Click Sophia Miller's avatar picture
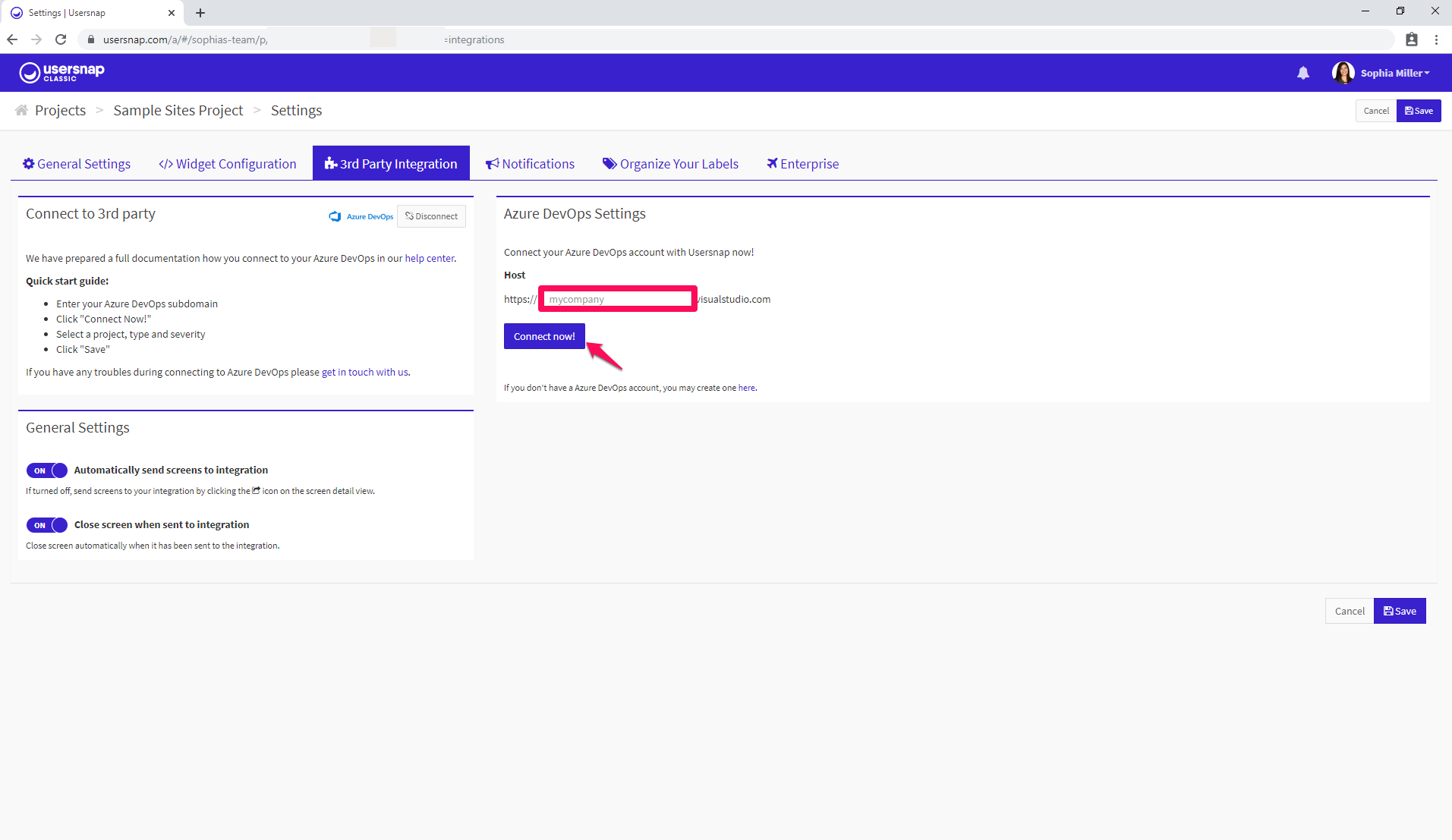Viewport: 1452px width, 840px height. (1343, 73)
